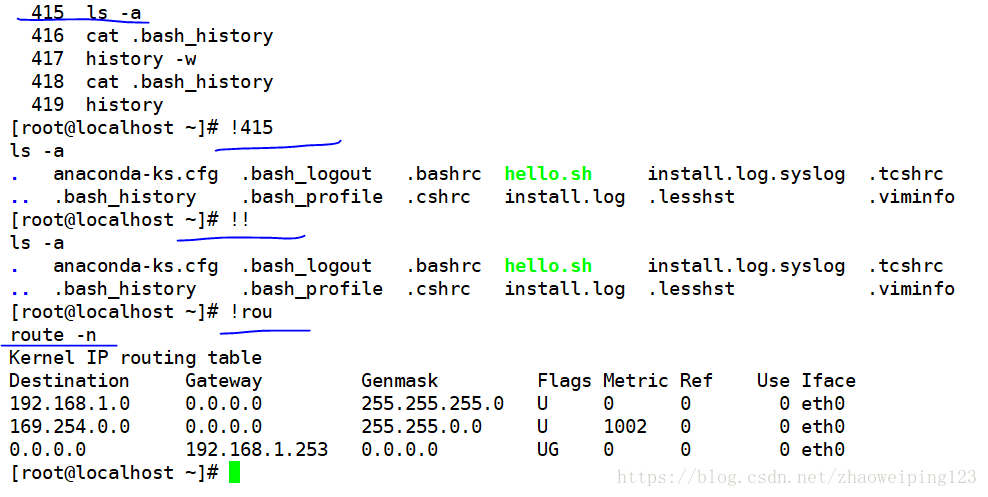The height and width of the screenshot is (497, 988).
Task: Click the green cursor at the last prompt
Action: click(x=234, y=472)
